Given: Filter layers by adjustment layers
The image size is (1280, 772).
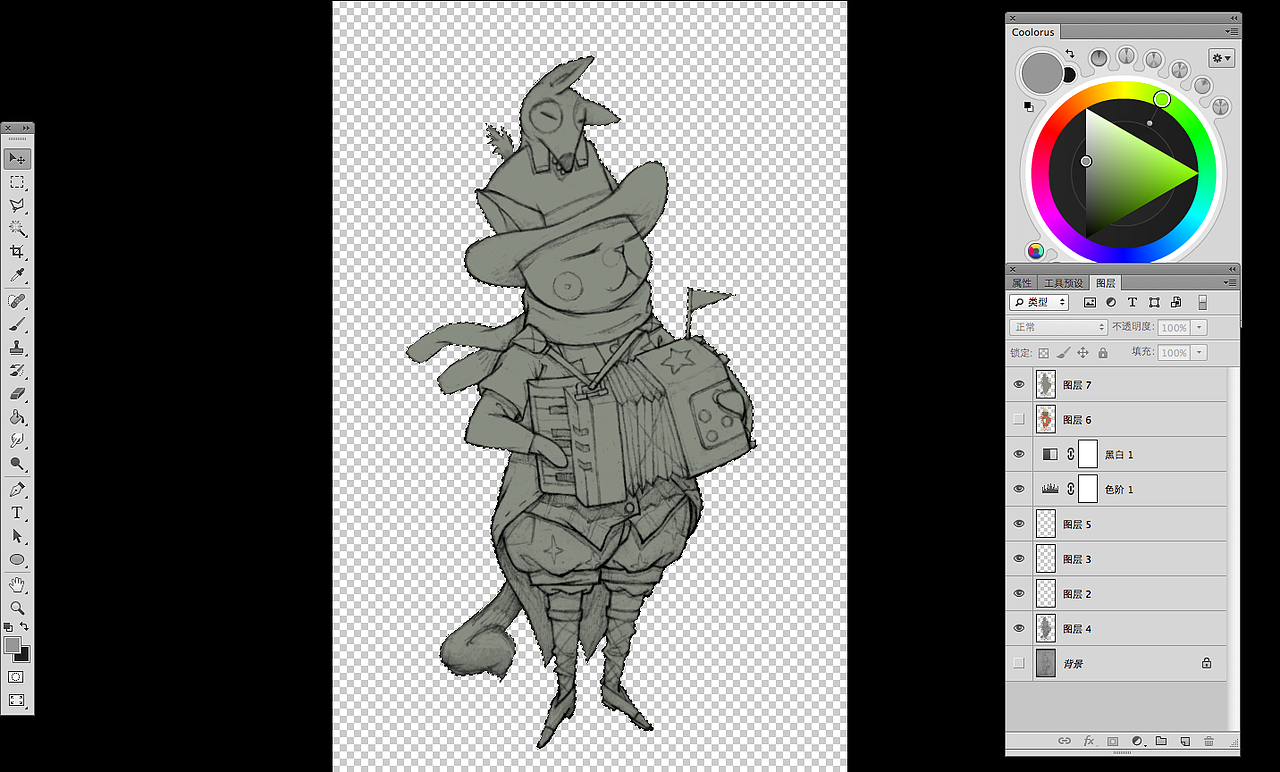Looking at the screenshot, I should pos(1111,302).
